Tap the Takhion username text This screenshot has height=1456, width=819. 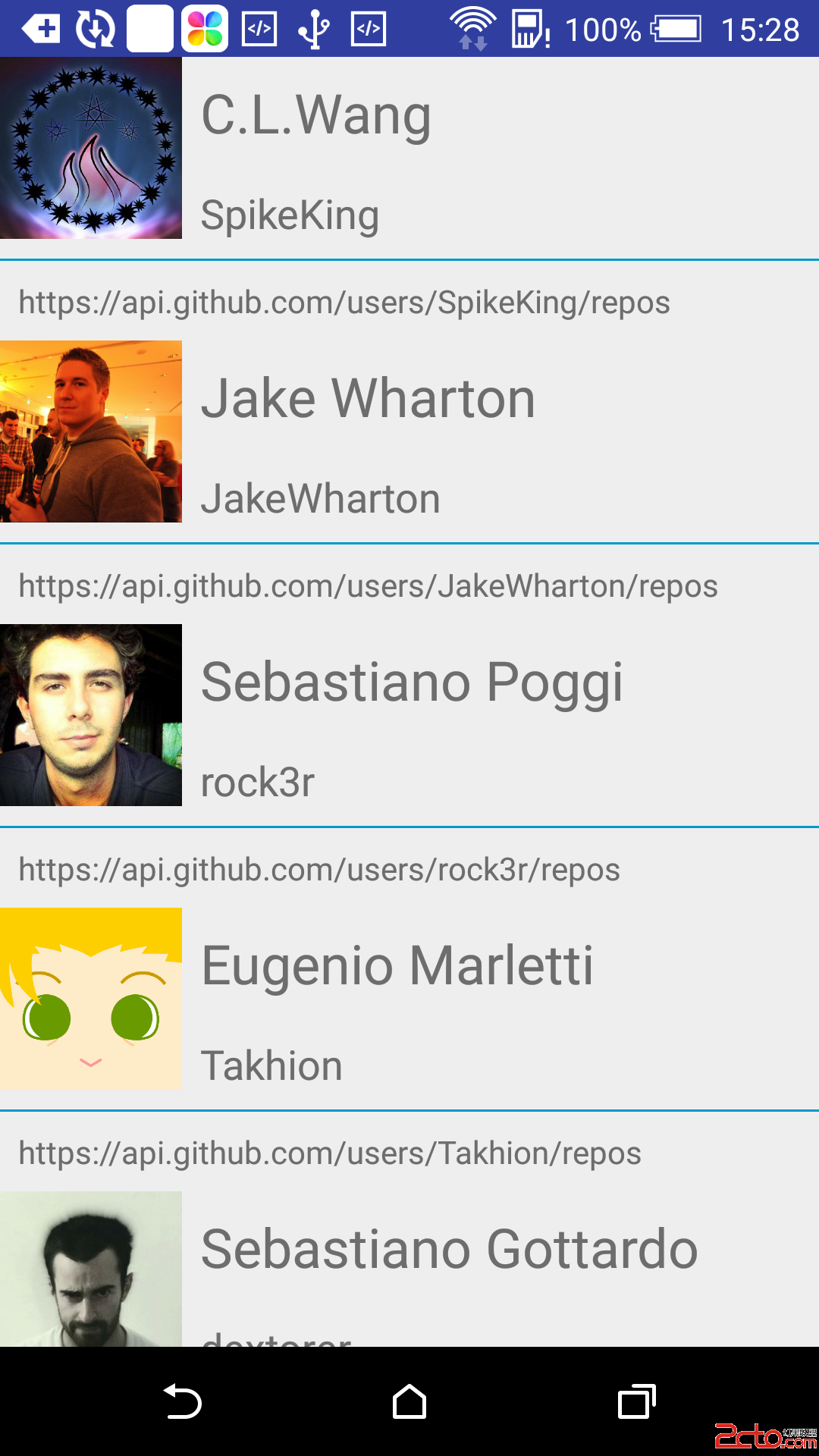coord(271,1065)
